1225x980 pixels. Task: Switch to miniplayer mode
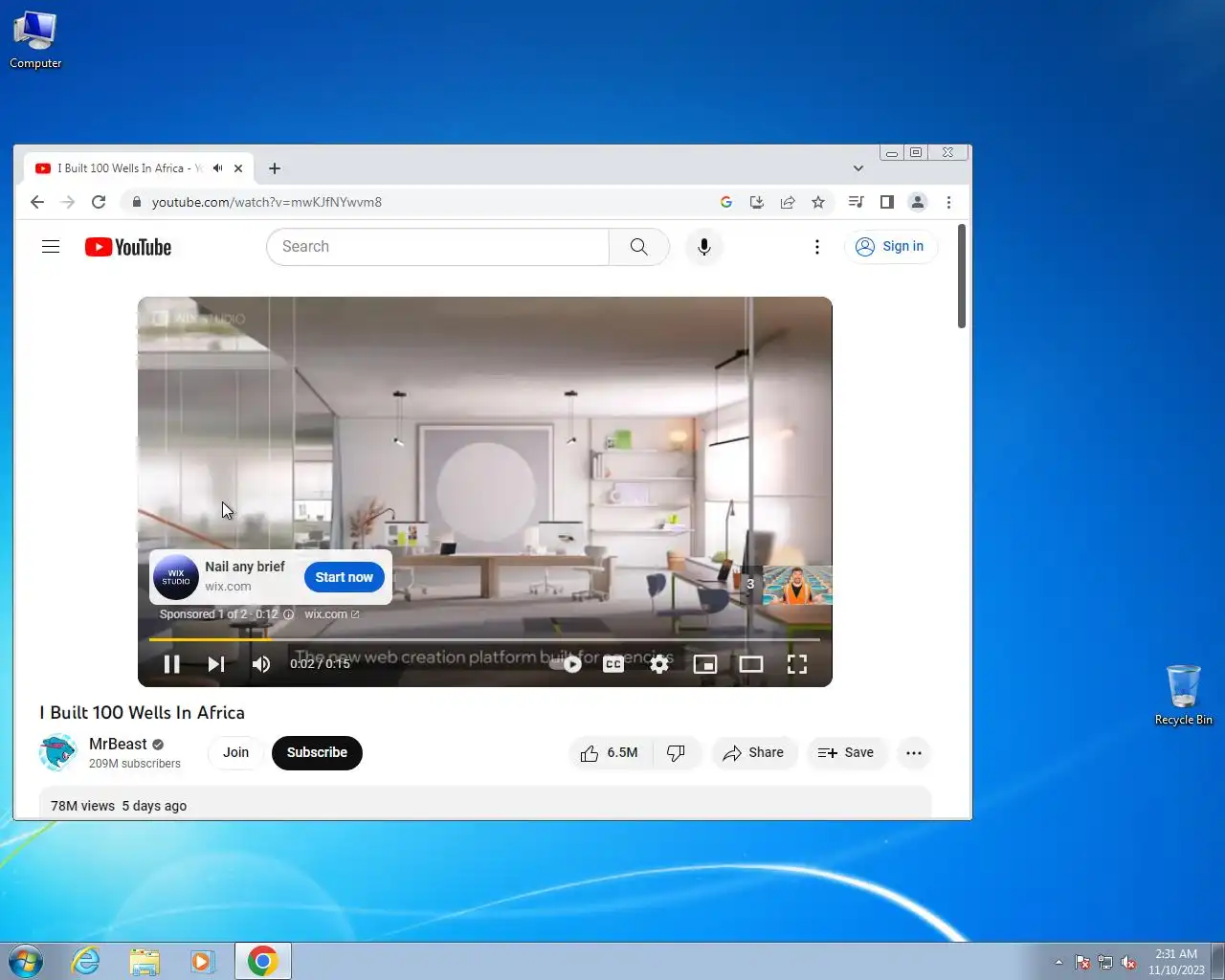point(705,664)
